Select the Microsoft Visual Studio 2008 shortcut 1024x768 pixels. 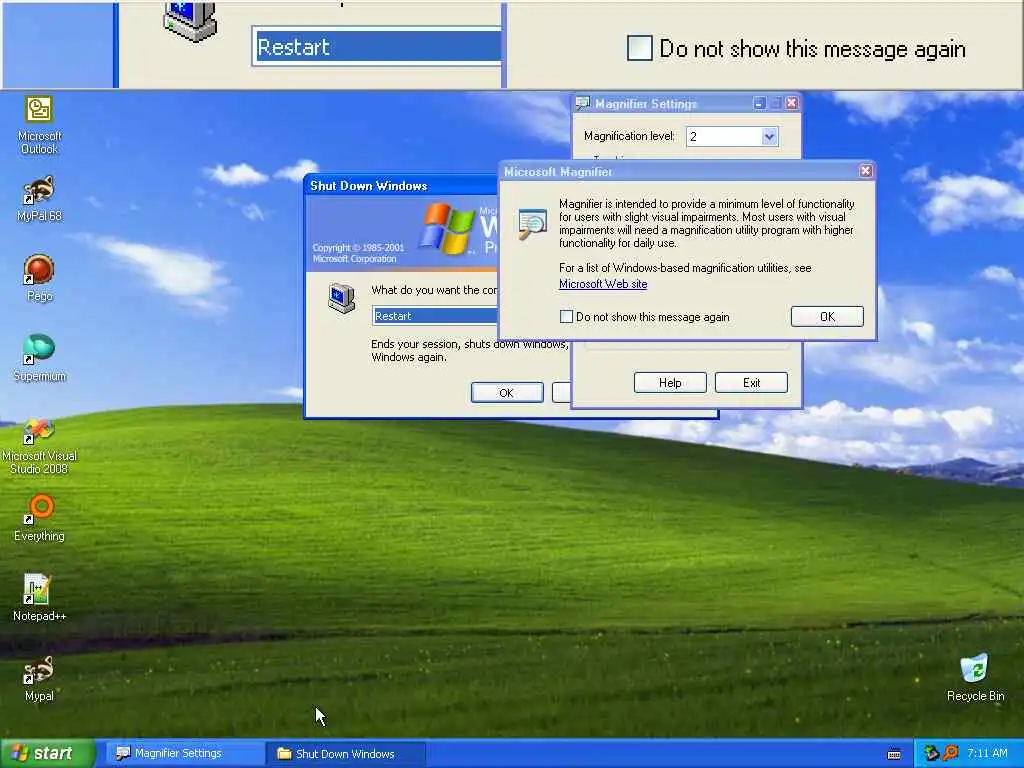[39, 445]
